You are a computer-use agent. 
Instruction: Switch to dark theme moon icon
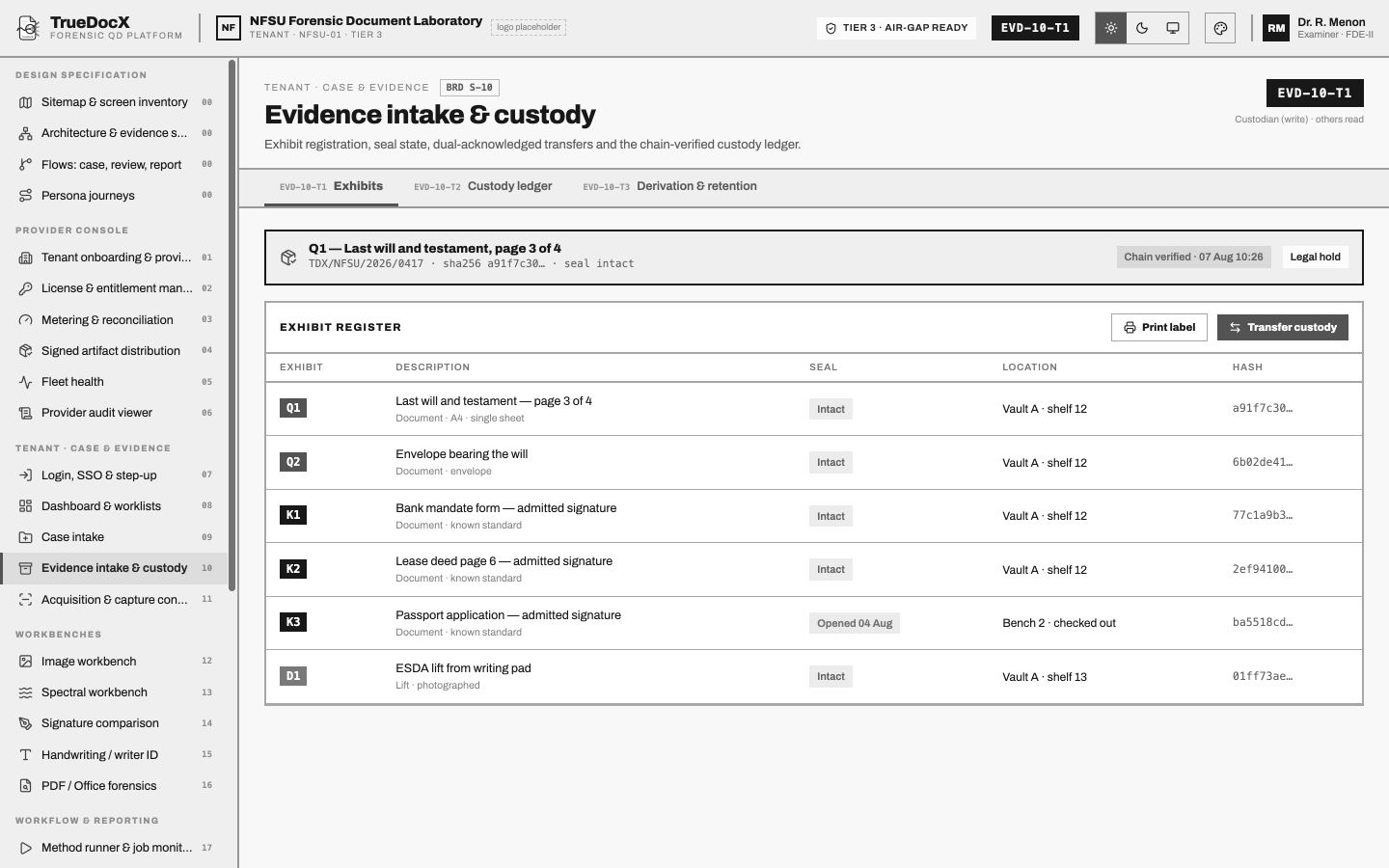(x=1142, y=28)
